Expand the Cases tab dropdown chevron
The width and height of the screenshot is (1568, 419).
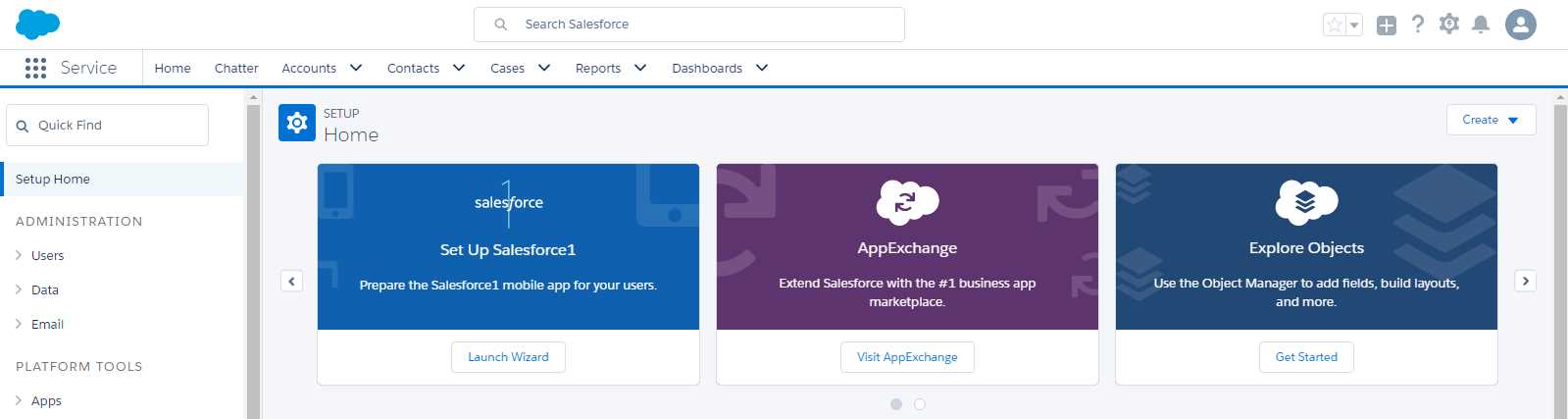(x=544, y=68)
